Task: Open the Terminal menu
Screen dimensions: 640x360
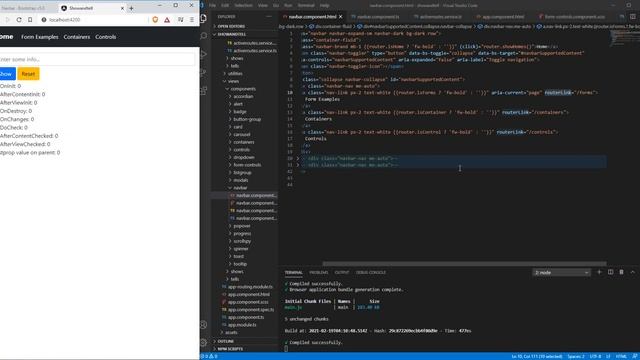Action: pyautogui.click(x=306, y=5)
